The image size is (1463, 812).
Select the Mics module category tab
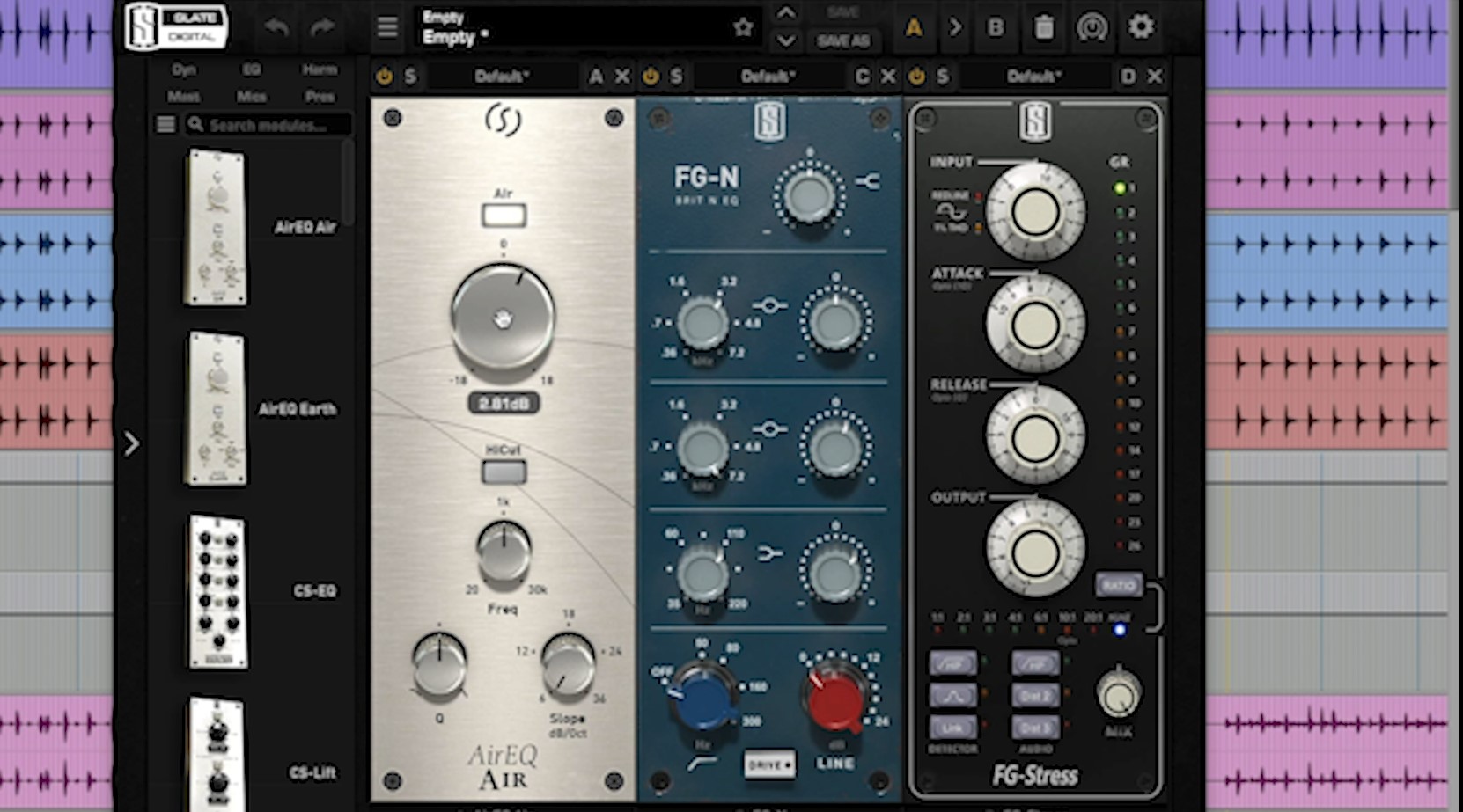pyautogui.click(x=252, y=96)
